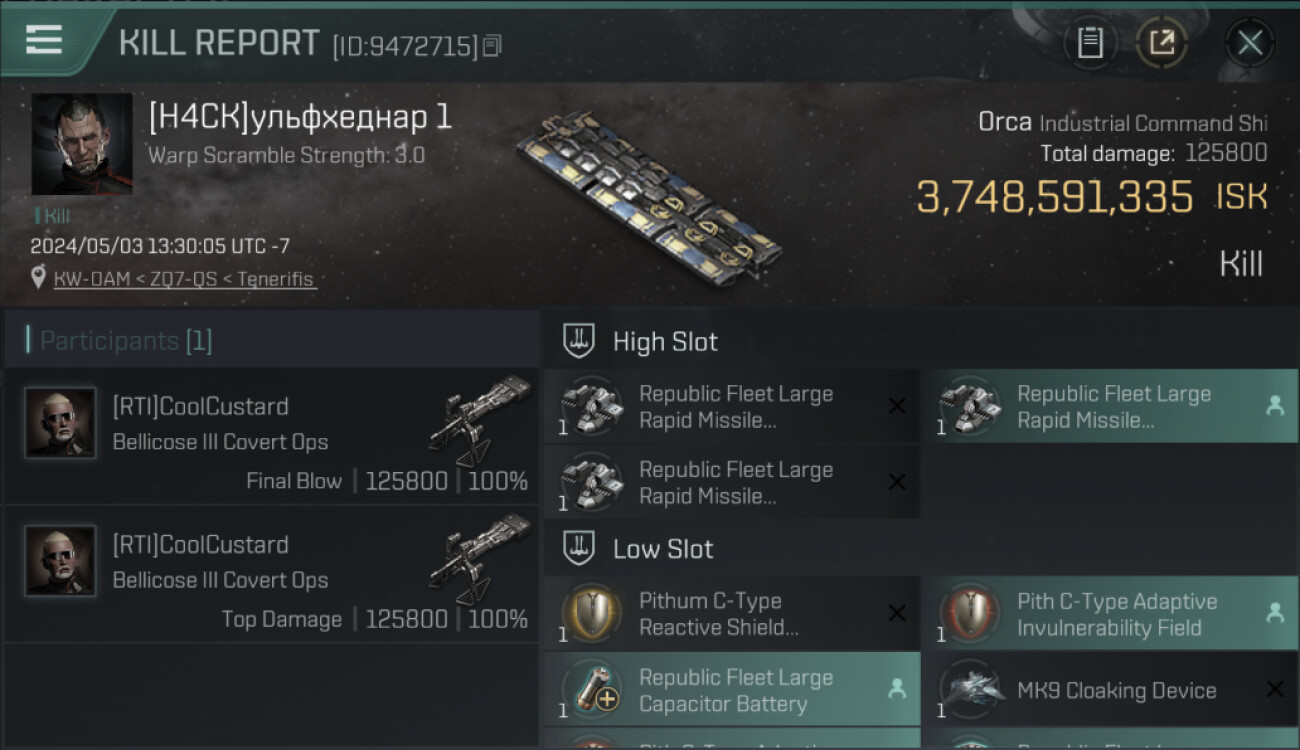The width and height of the screenshot is (1300, 750).
Task: Open the clipboard notes icon
Action: pos(1090,42)
